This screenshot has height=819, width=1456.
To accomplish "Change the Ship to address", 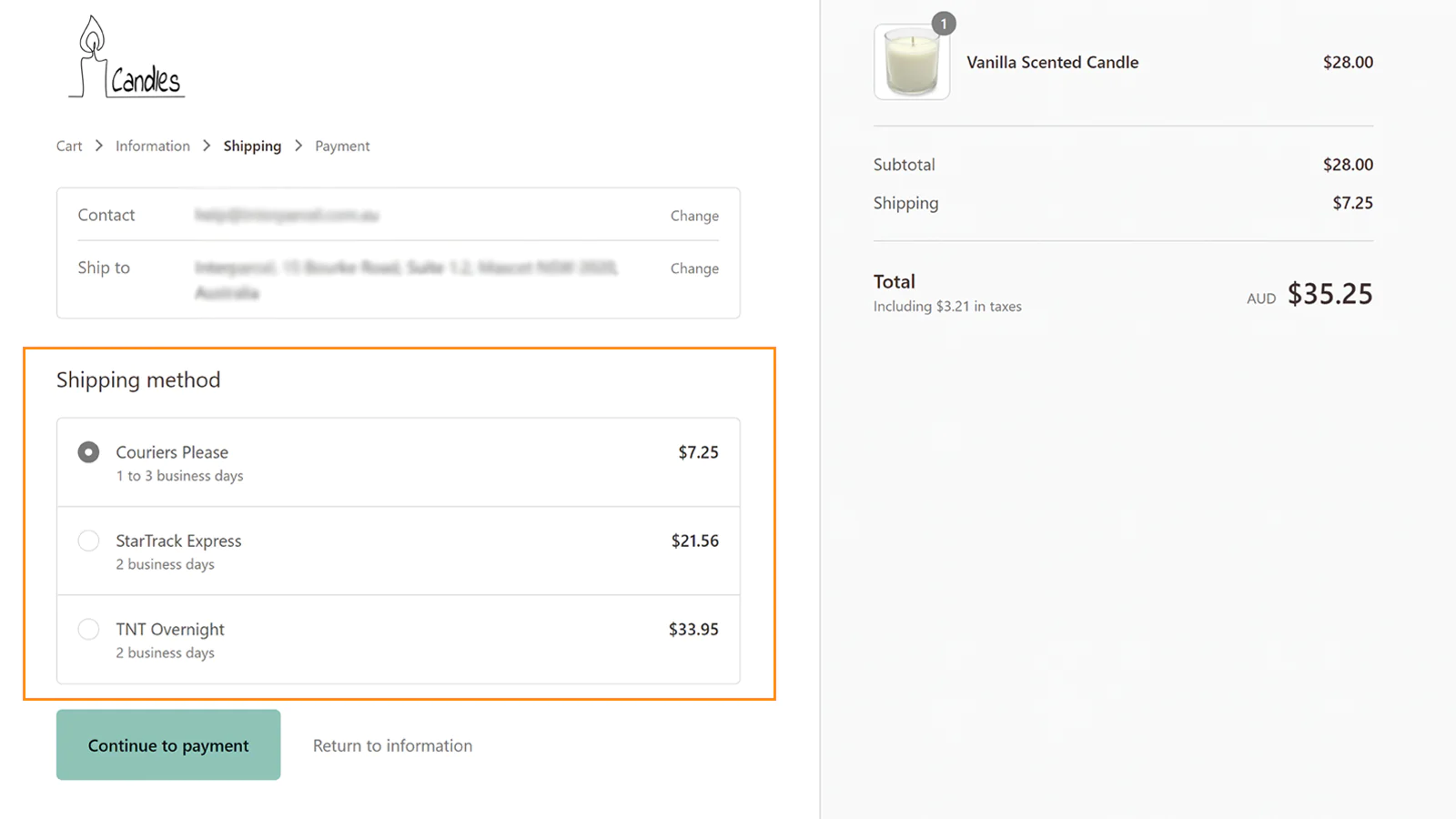I will 694,268.
